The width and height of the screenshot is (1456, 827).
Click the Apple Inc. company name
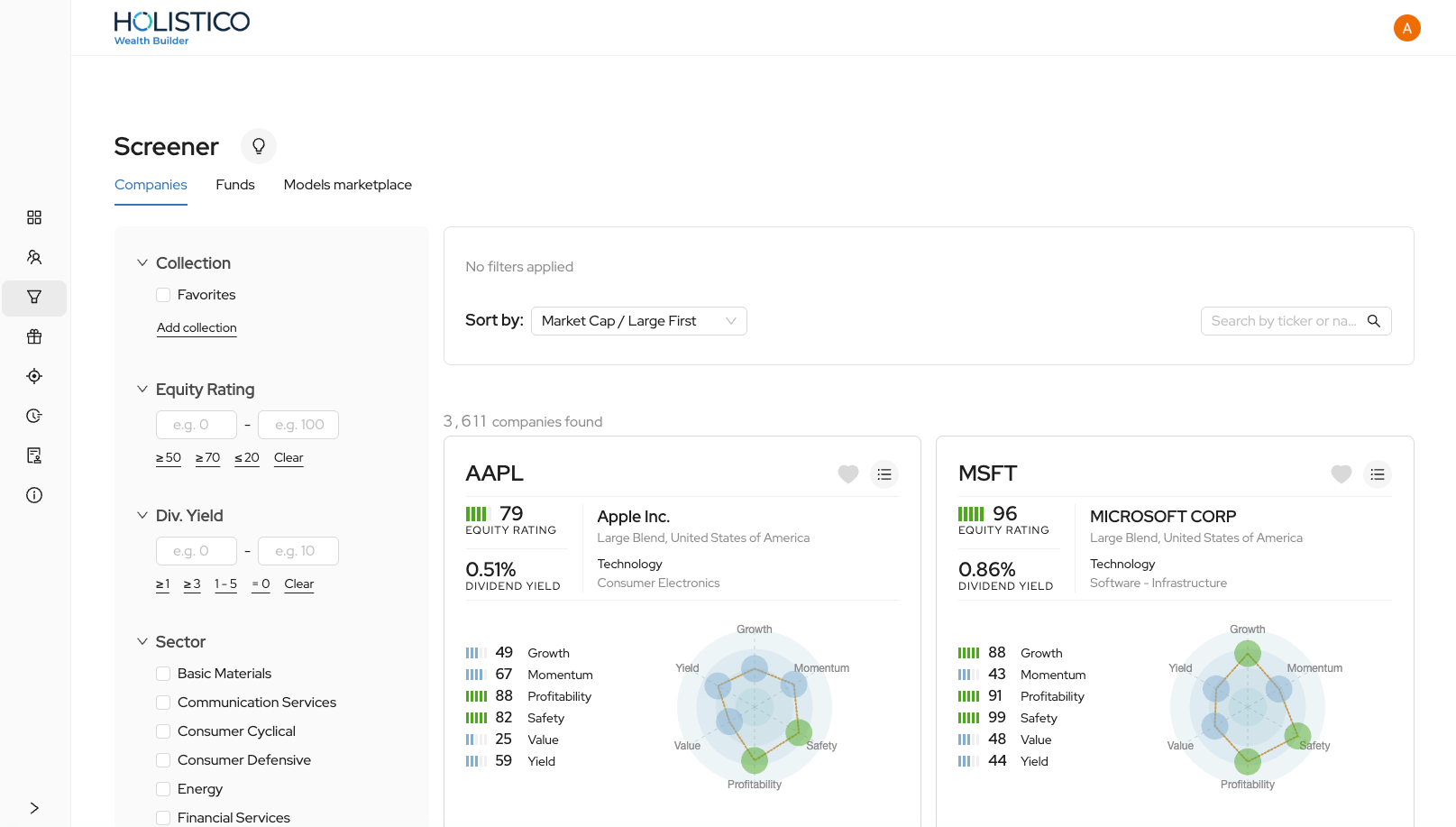[x=633, y=517]
